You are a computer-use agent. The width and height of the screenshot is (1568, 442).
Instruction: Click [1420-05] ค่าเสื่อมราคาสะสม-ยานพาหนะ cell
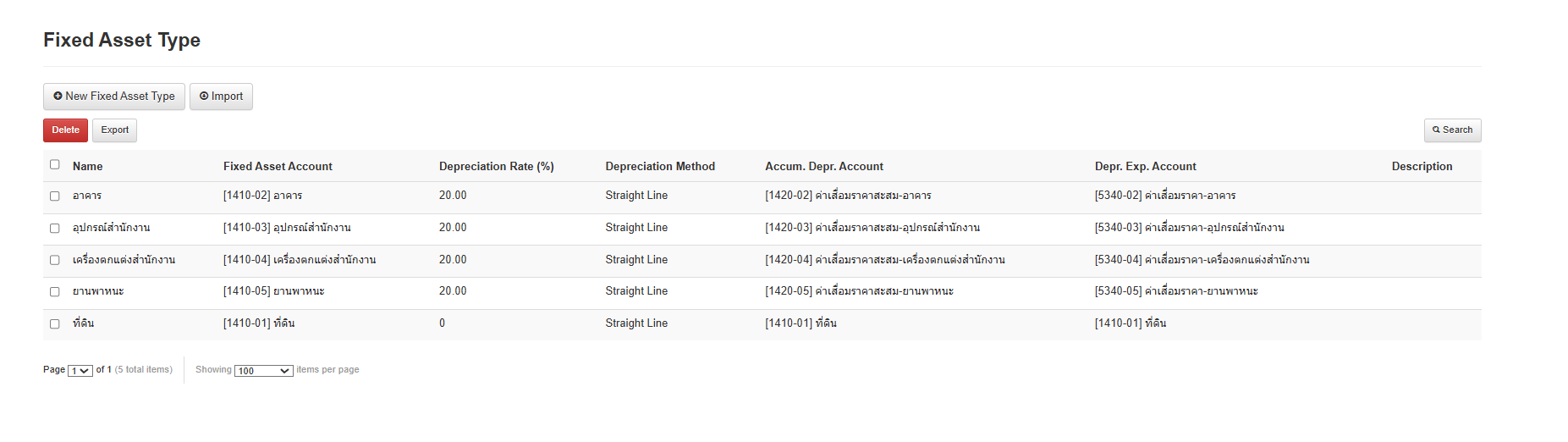(x=860, y=291)
